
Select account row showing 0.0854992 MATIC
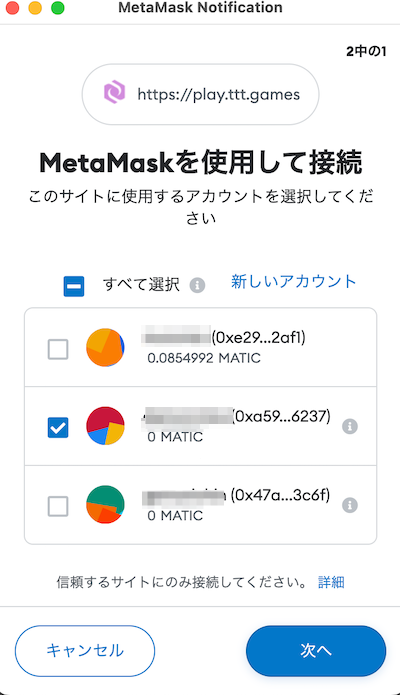tap(200, 348)
